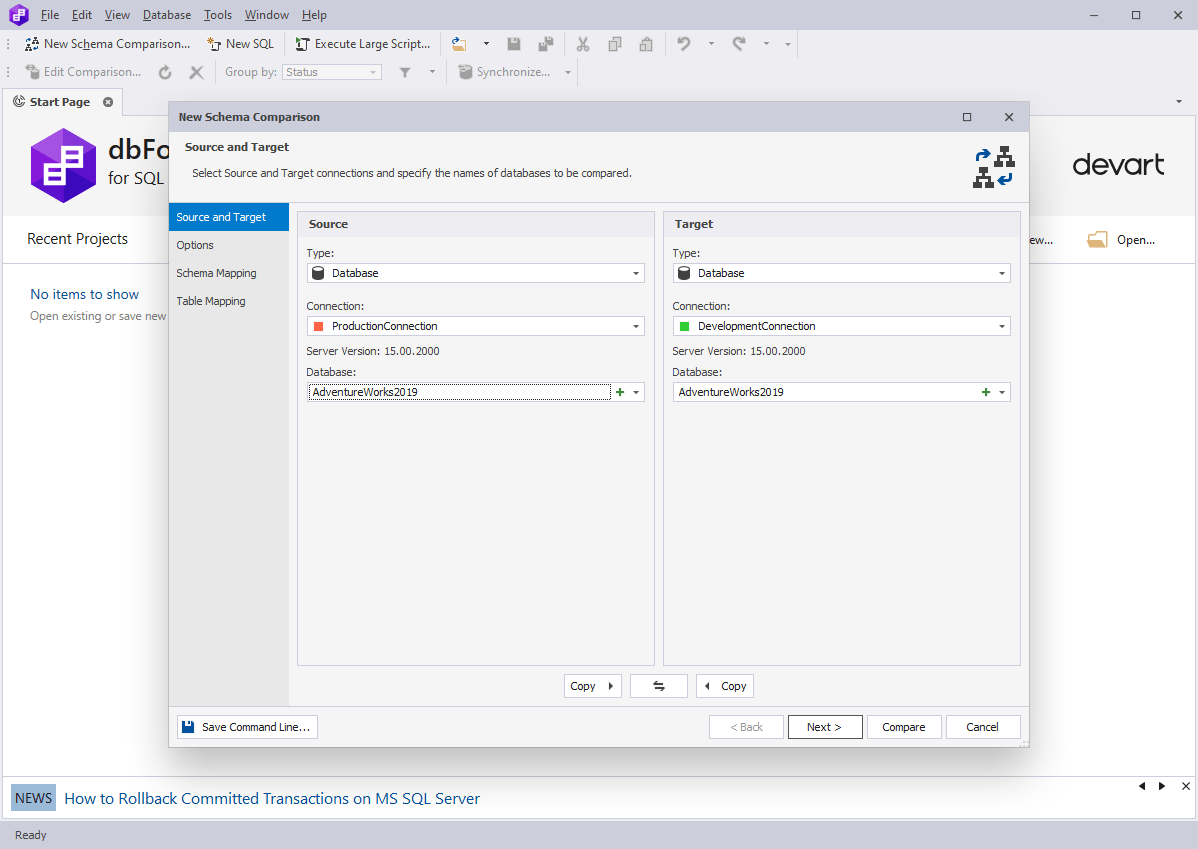Open the Target Type dropdown
Viewport: 1198px width, 849px height.
[841, 273]
